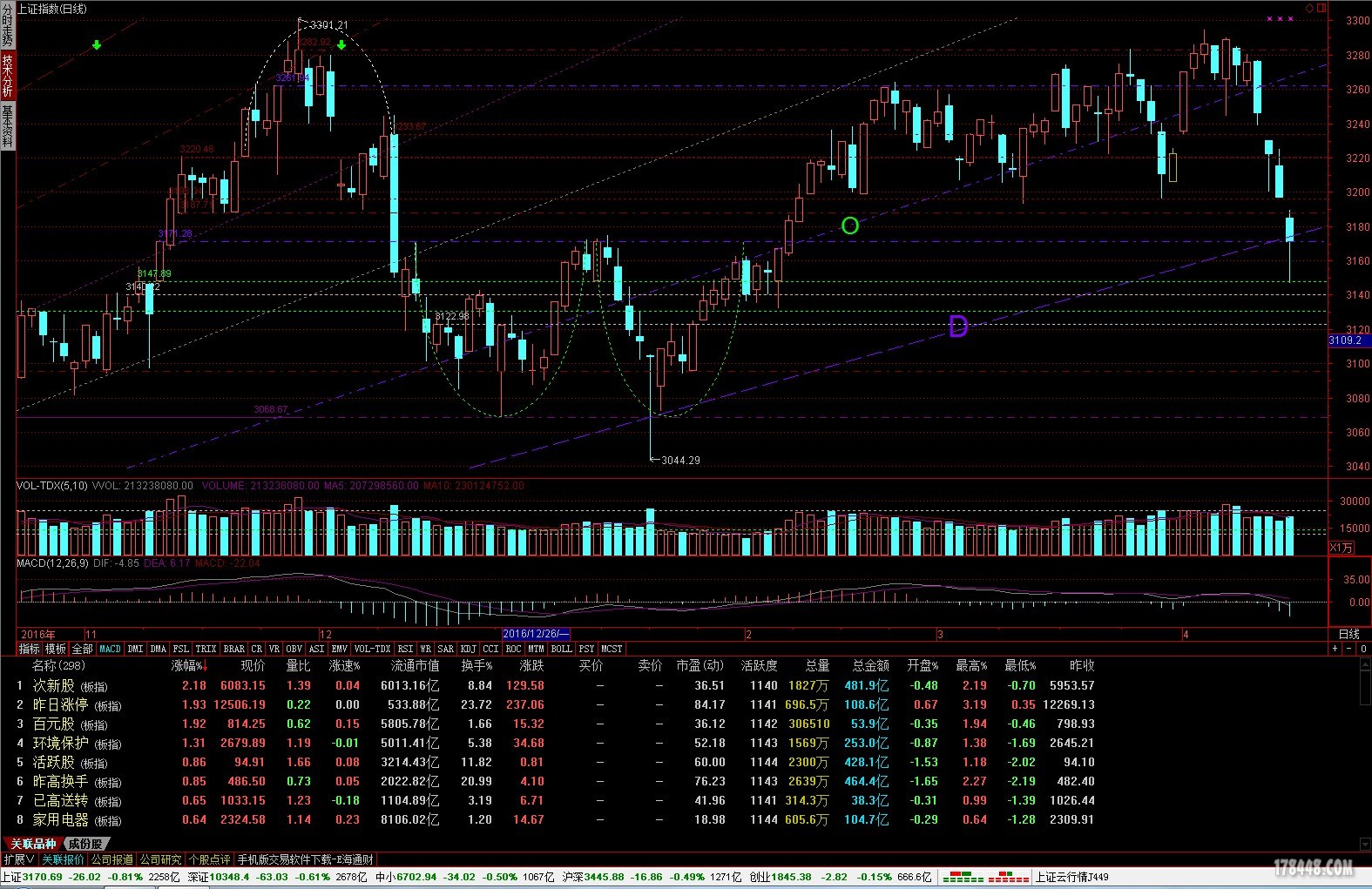Select the BOLL indicator
Image resolution: width=1372 pixels, height=889 pixels.
pyautogui.click(x=562, y=649)
